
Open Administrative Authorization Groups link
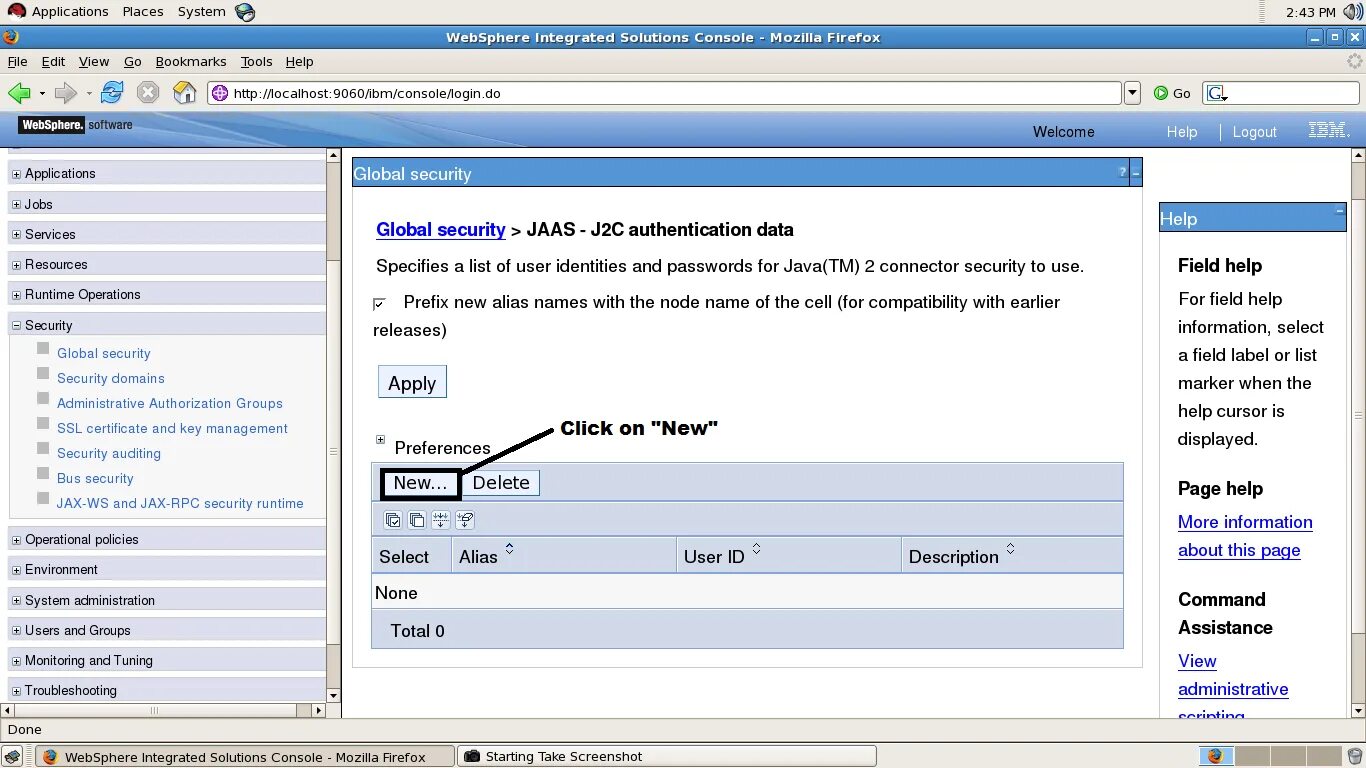tap(170, 403)
